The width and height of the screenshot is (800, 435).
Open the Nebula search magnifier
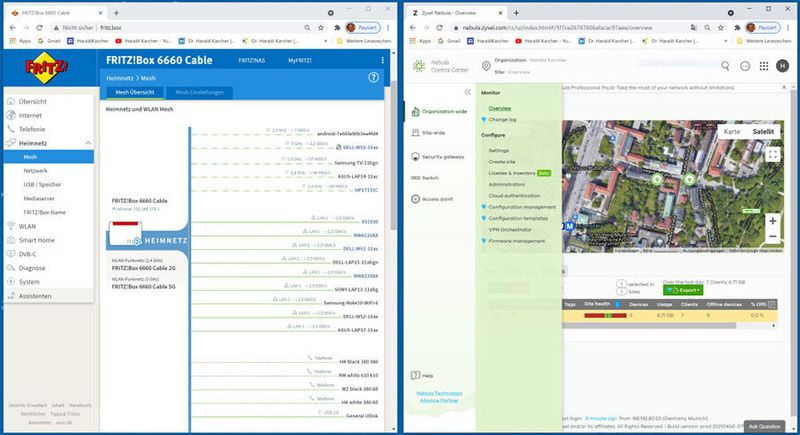pos(725,65)
